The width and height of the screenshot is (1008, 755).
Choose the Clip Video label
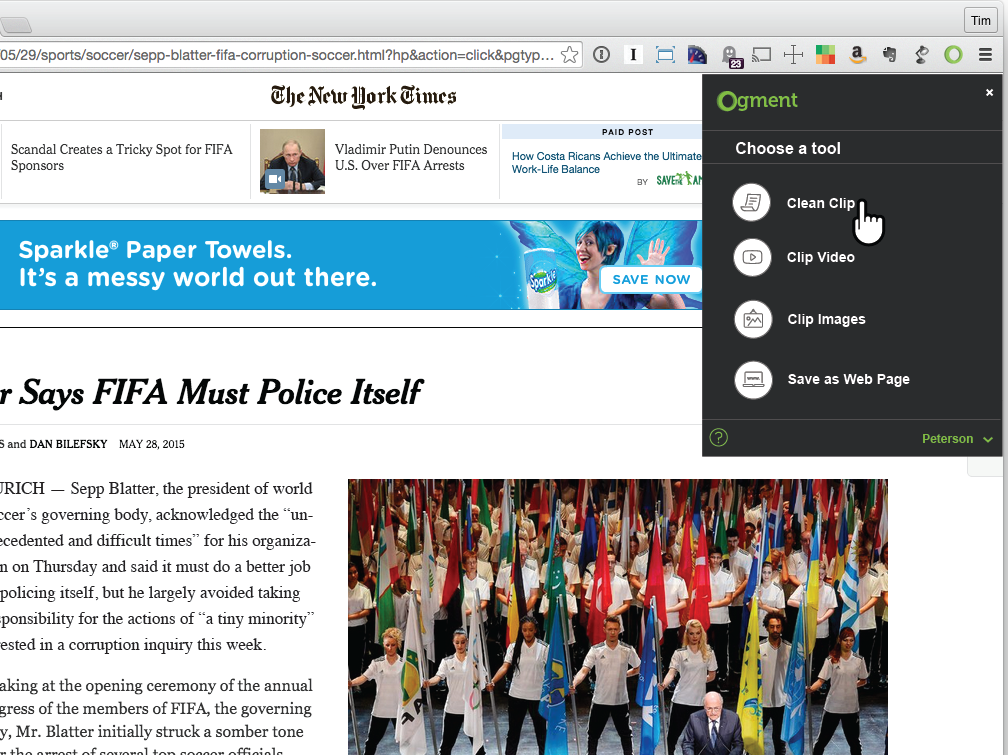coord(821,257)
